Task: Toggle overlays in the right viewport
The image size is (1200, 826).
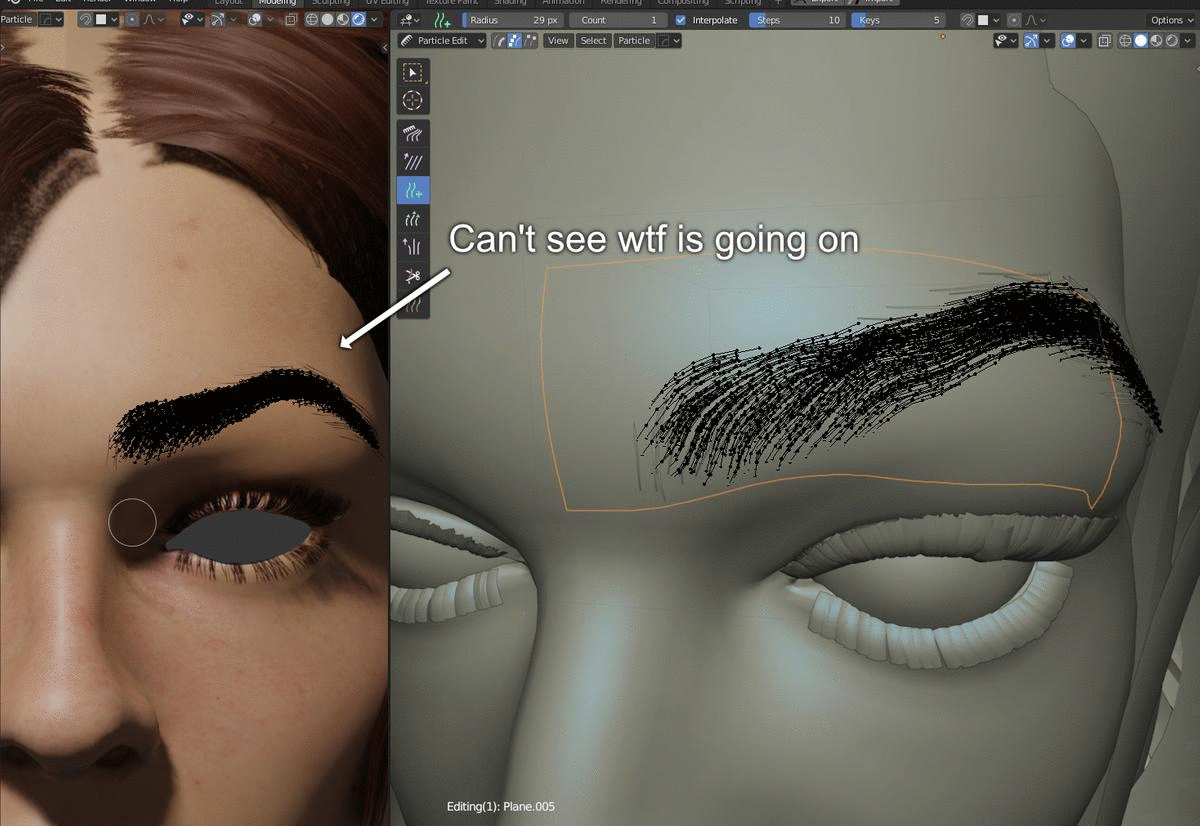Action: click(x=1068, y=41)
